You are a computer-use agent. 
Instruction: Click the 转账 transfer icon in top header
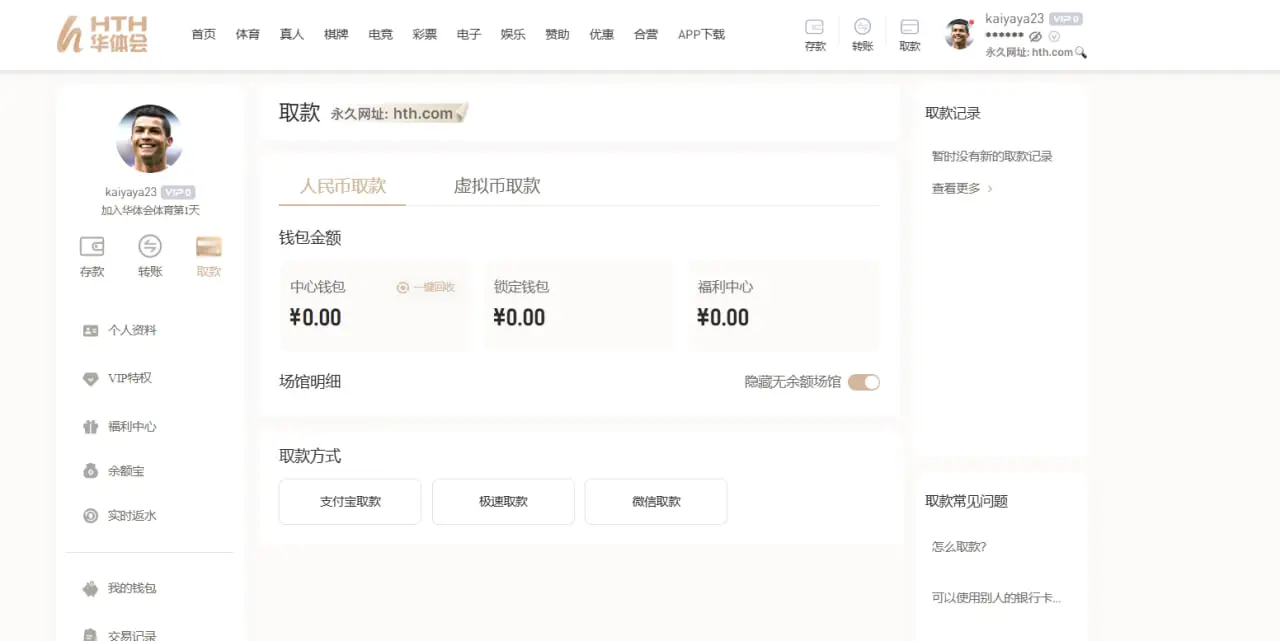click(x=862, y=28)
